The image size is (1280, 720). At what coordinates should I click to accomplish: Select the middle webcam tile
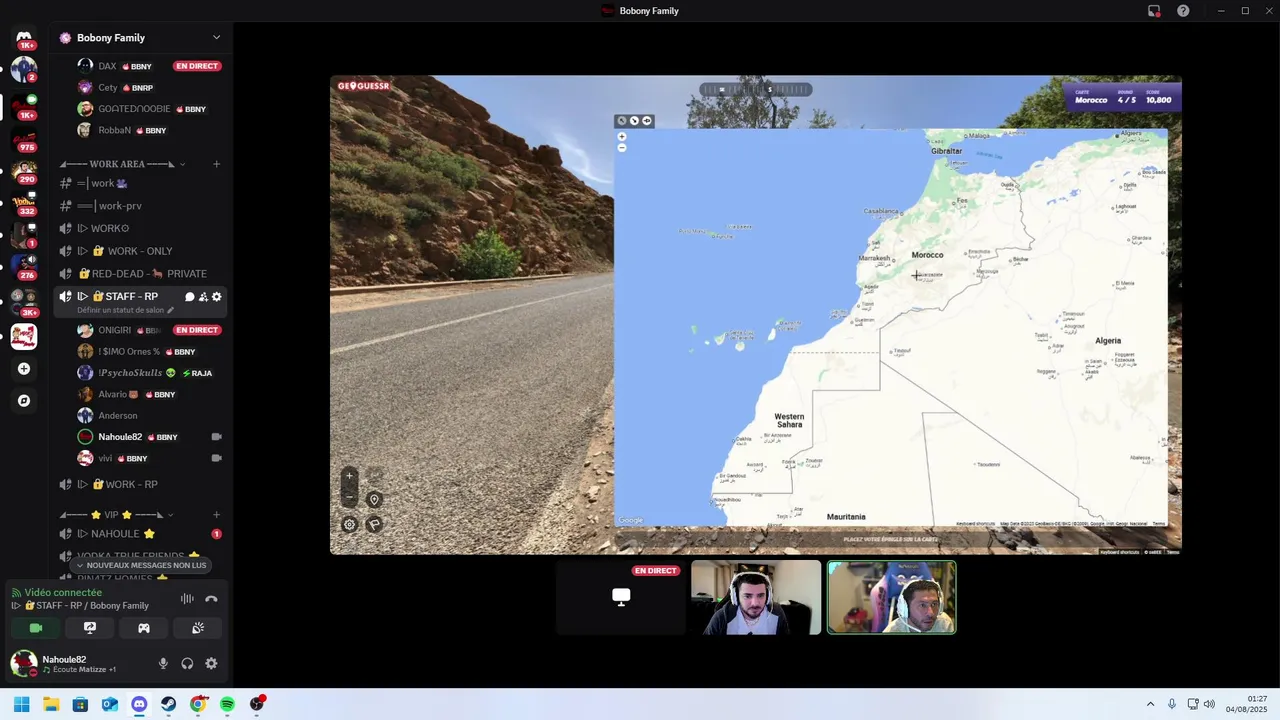point(756,597)
